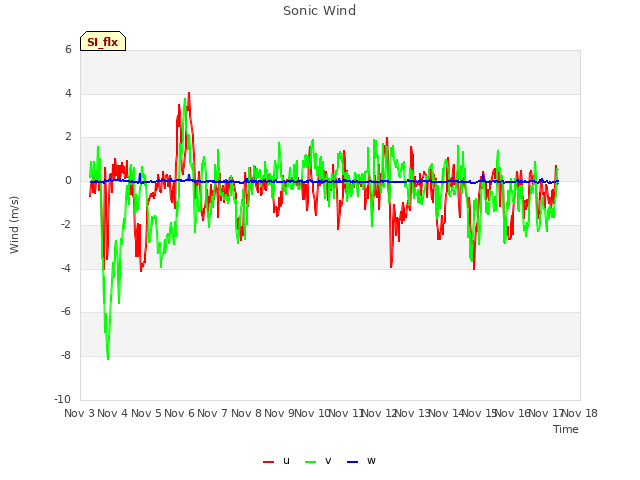
Task: Toggle the w series legend entry
Action: pos(361,461)
